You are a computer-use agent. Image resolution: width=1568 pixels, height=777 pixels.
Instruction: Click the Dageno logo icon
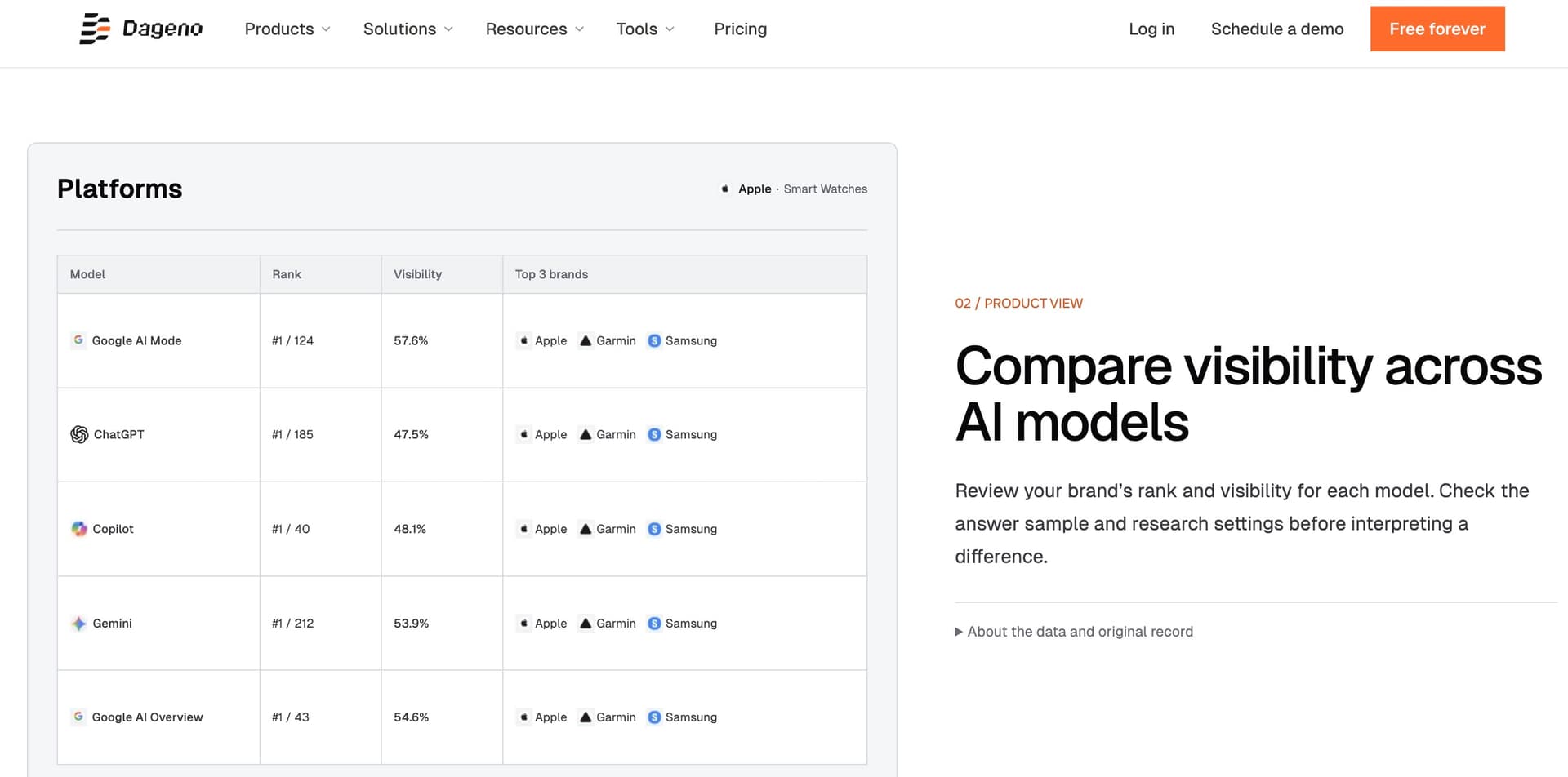[95, 29]
